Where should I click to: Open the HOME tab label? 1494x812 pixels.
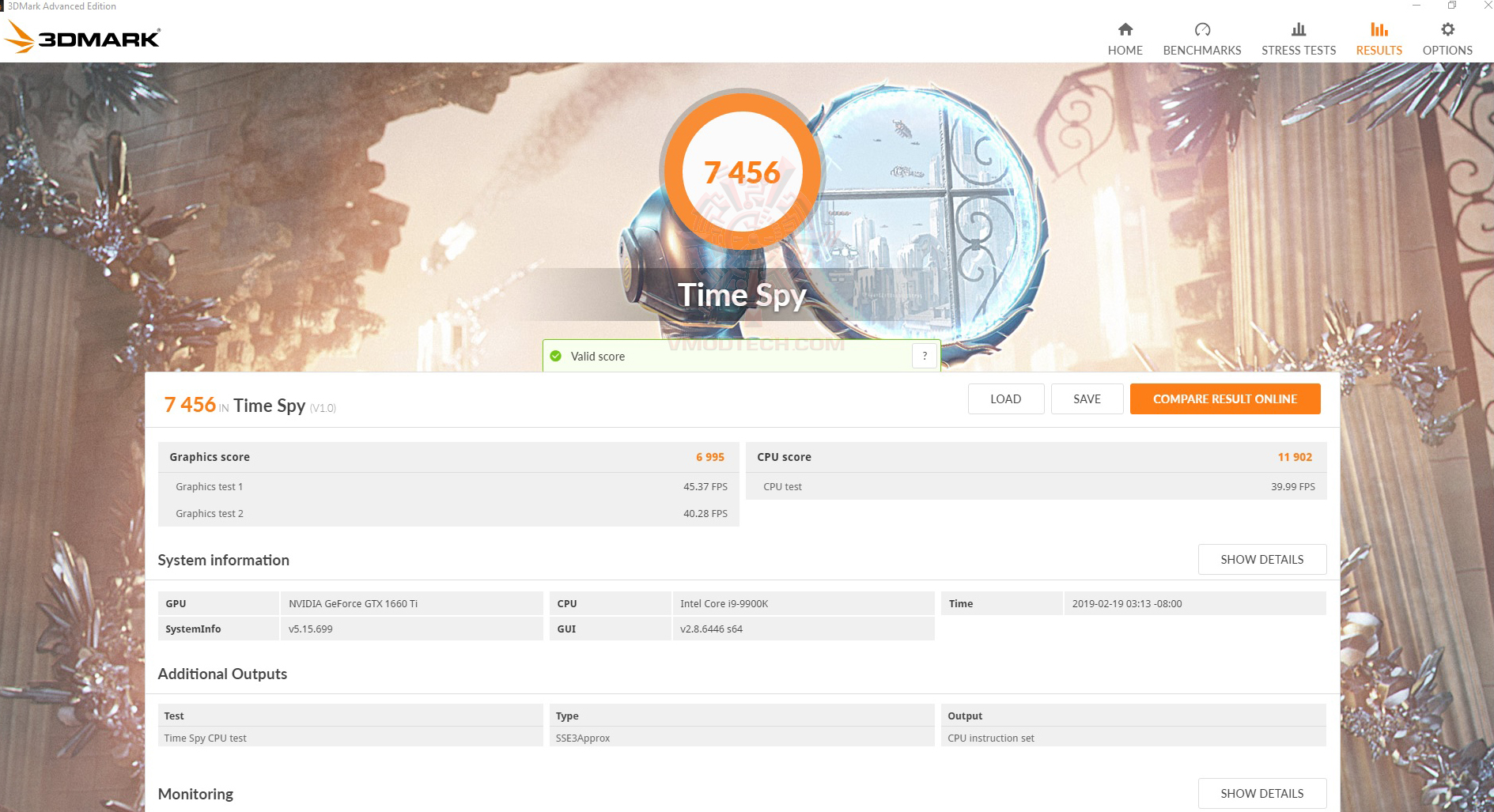[x=1125, y=50]
